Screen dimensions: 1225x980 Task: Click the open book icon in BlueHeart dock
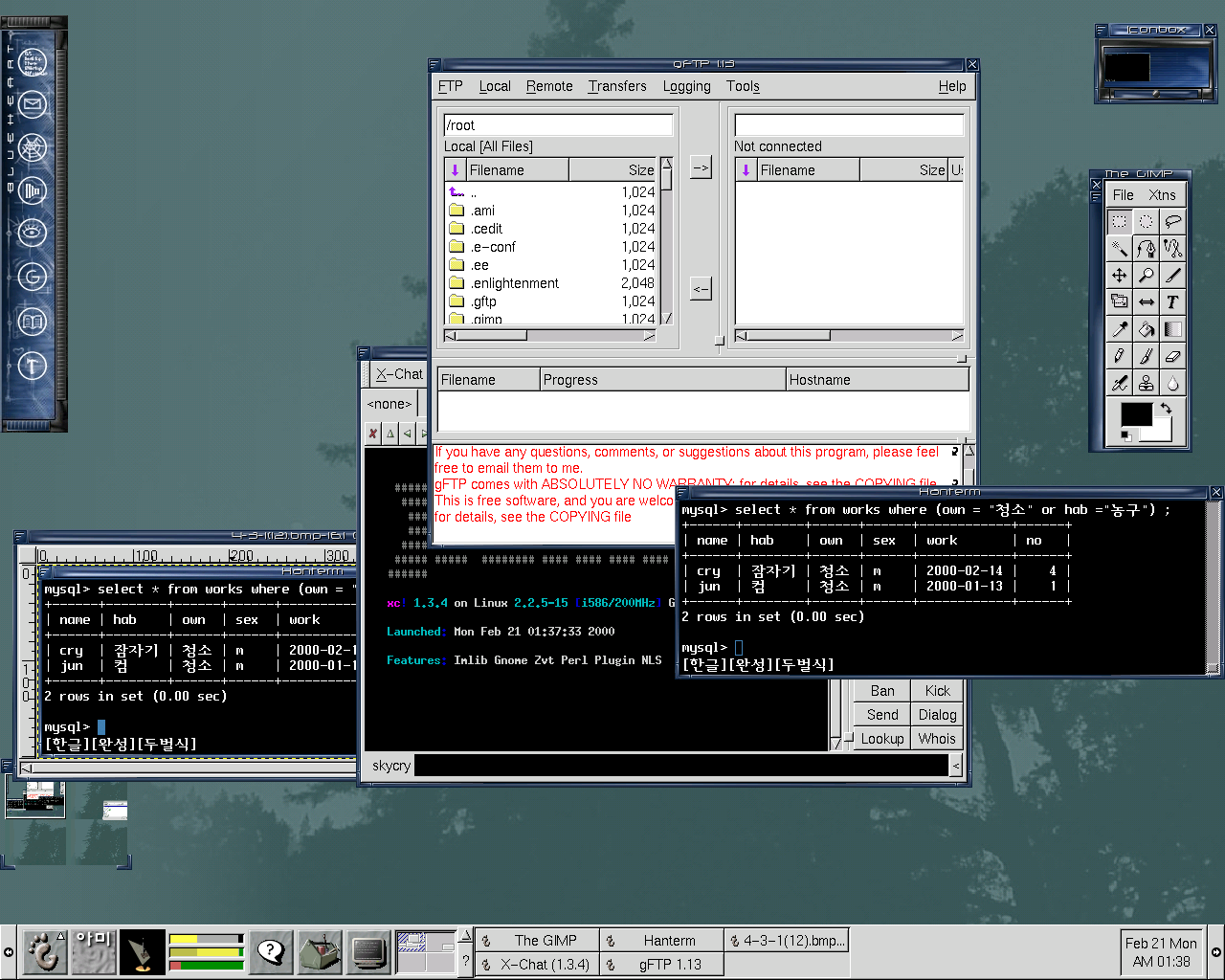point(33,322)
